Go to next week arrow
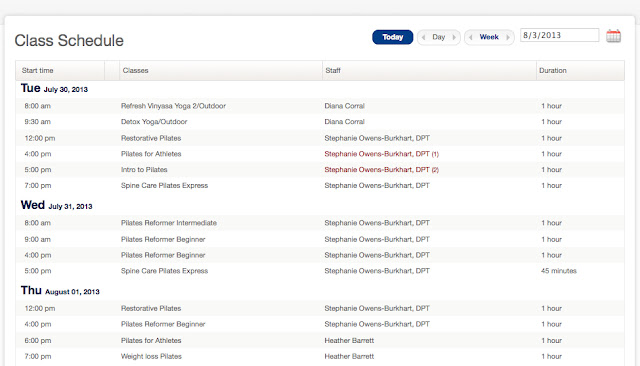The width and height of the screenshot is (640, 366). pyautogui.click(x=508, y=37)
